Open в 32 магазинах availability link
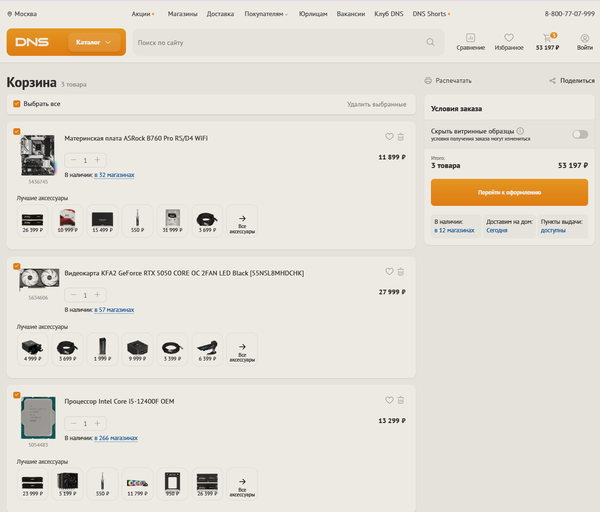600x512 pixels. tap(114, 175)
